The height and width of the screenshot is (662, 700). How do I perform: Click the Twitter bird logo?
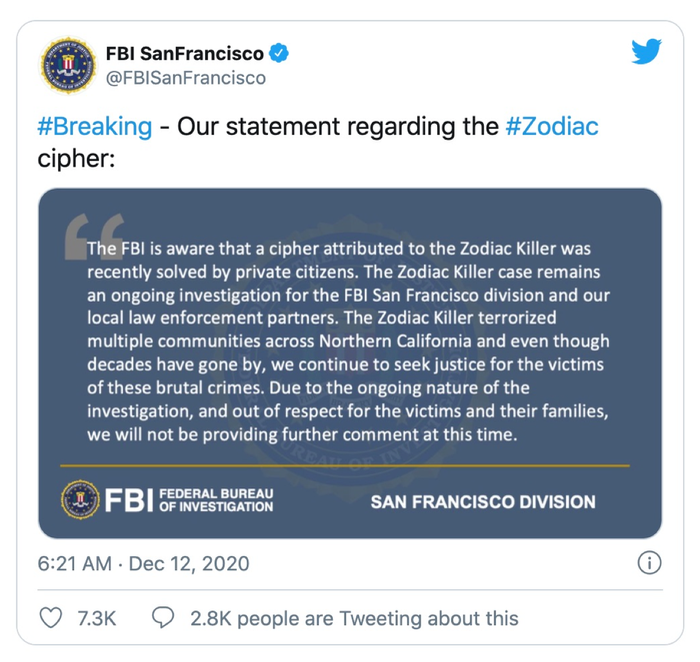(646, 52)
